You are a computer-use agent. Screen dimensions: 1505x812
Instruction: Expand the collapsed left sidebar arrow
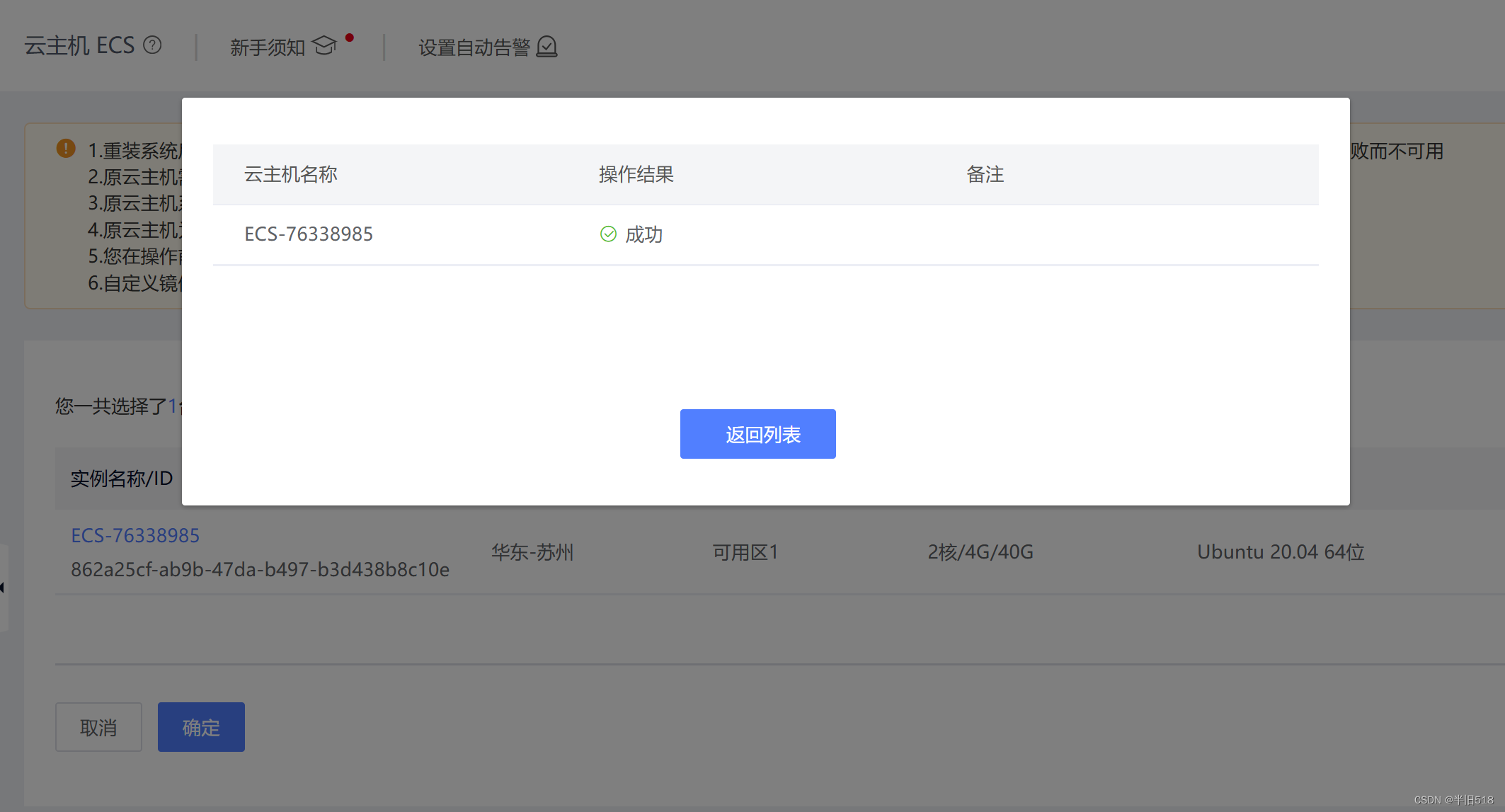click(3, 588)
